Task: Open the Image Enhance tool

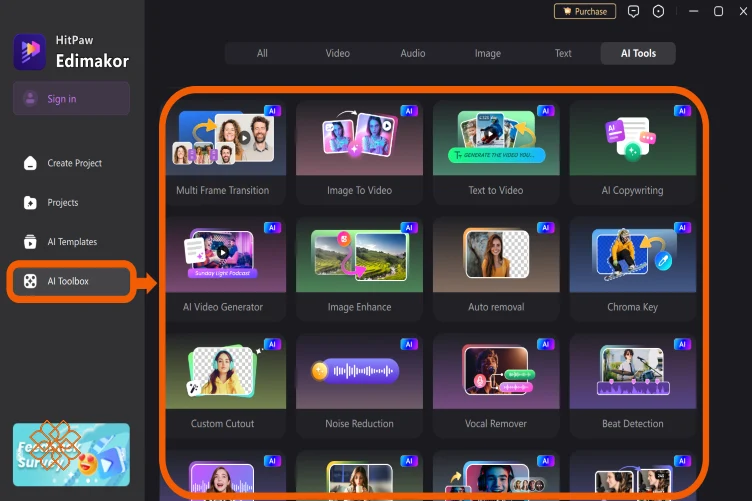Action: tap(359, 270)
